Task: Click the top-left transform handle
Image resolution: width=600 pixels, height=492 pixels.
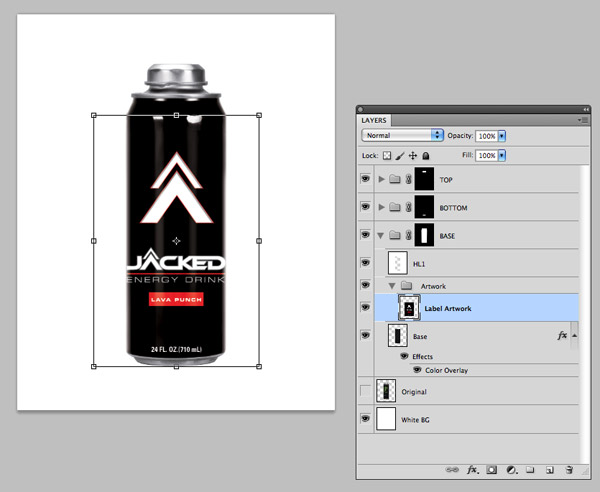Action: [94, 115]
